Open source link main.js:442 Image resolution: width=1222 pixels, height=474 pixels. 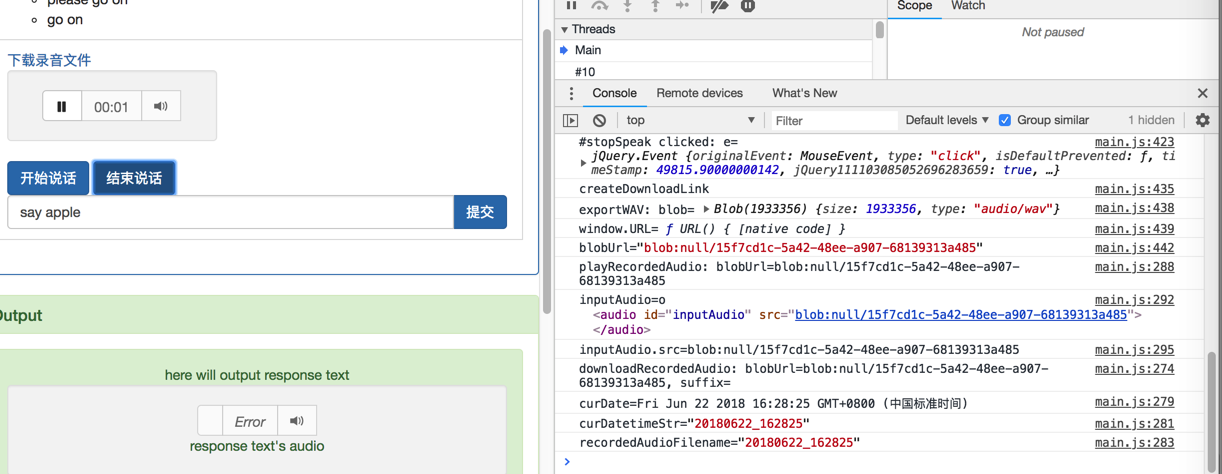click(1134, 248)
